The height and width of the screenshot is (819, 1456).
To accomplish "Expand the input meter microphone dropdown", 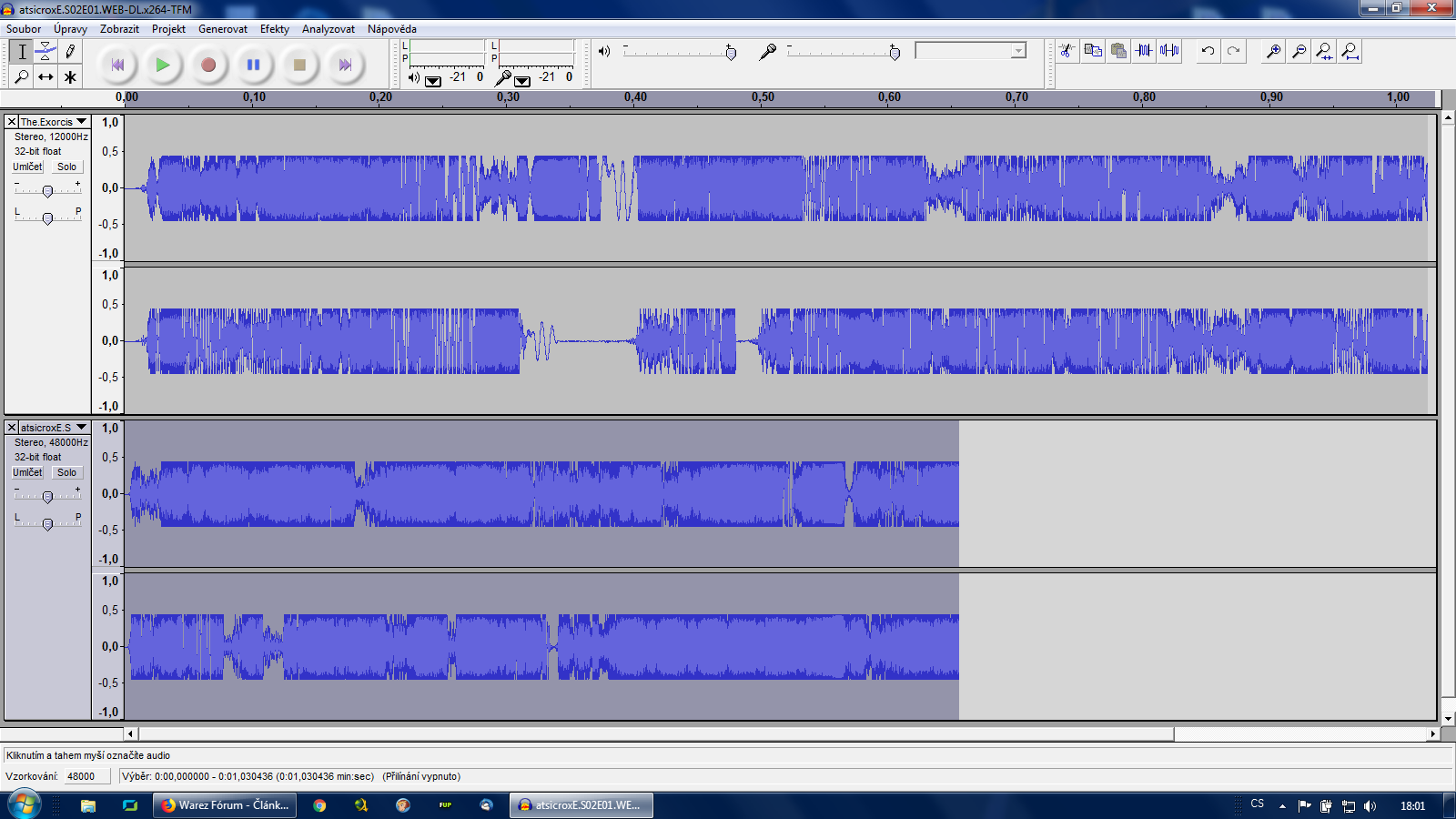I will coord(522,81).
